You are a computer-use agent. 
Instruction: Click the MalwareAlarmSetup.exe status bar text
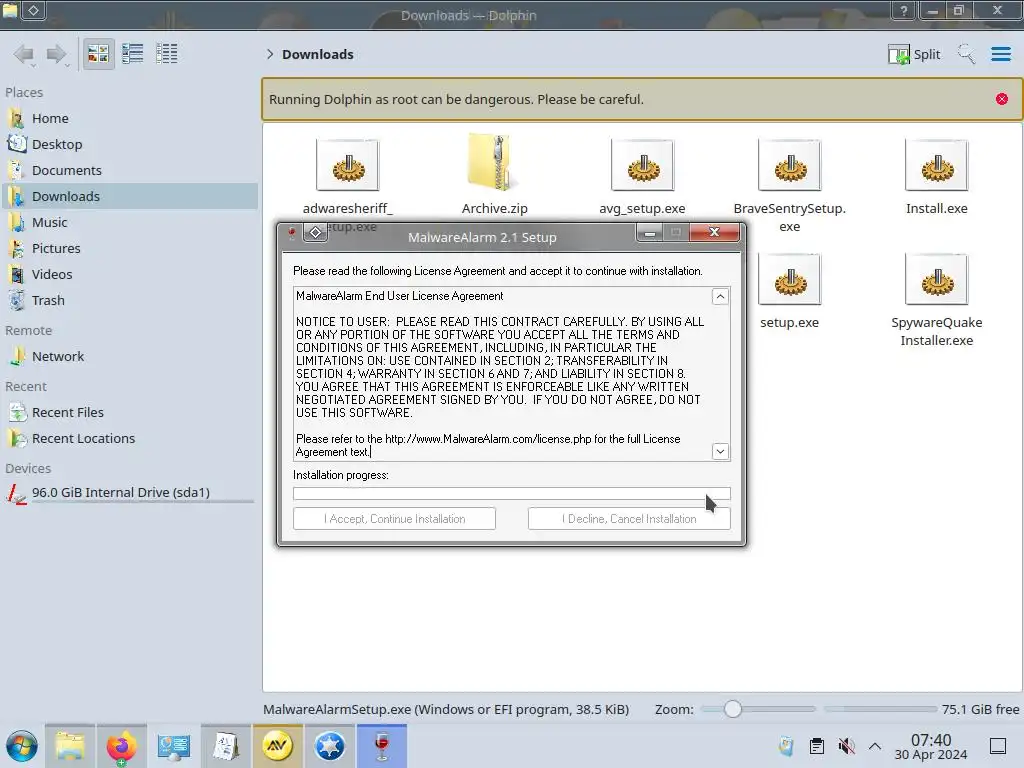click(446, 709)
